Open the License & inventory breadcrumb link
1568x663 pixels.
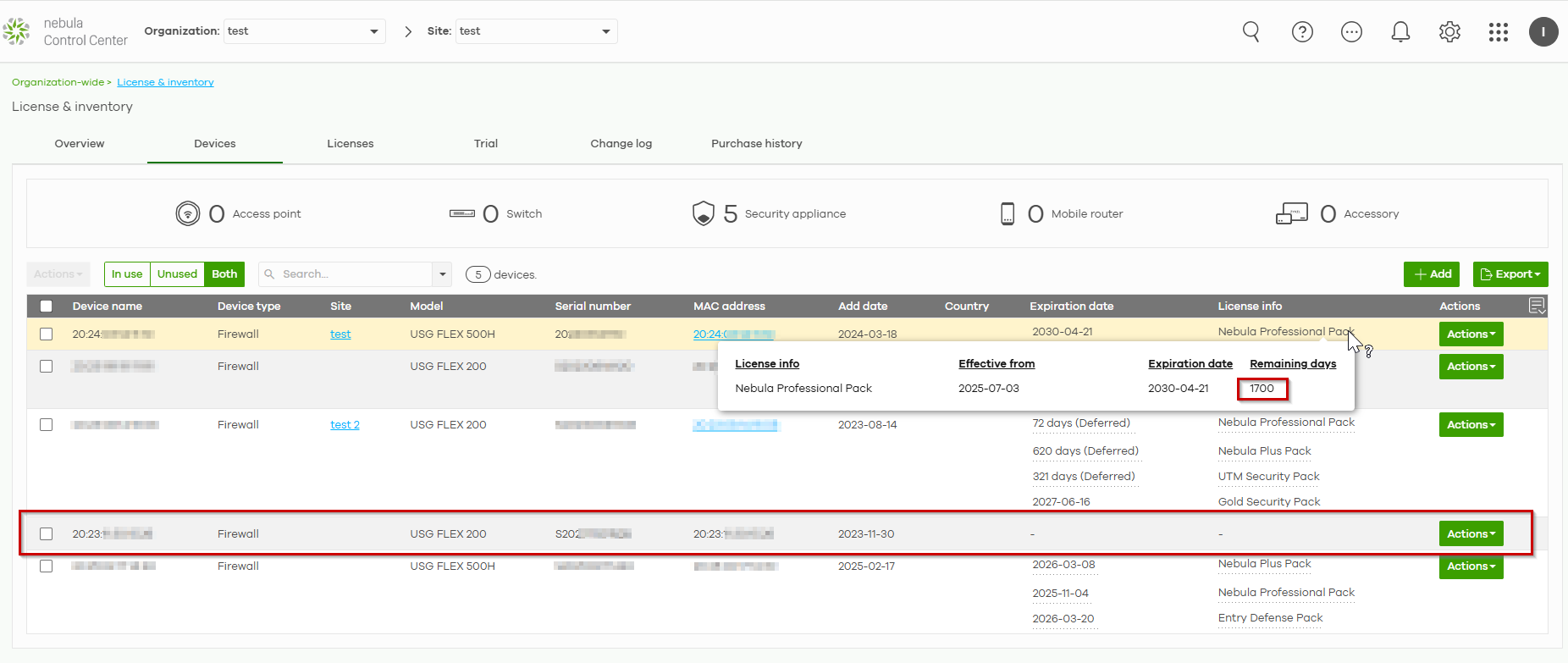(x=165, y=82)
